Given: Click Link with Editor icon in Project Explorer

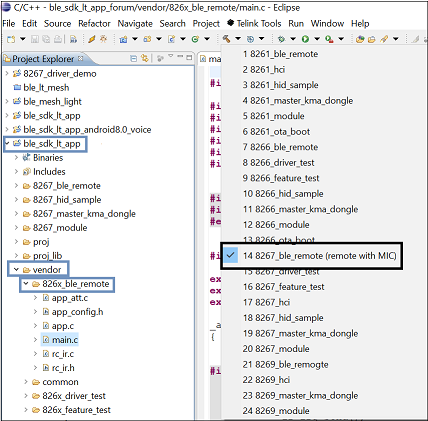Looking at the screenshot, I should (x=145, y=58).
